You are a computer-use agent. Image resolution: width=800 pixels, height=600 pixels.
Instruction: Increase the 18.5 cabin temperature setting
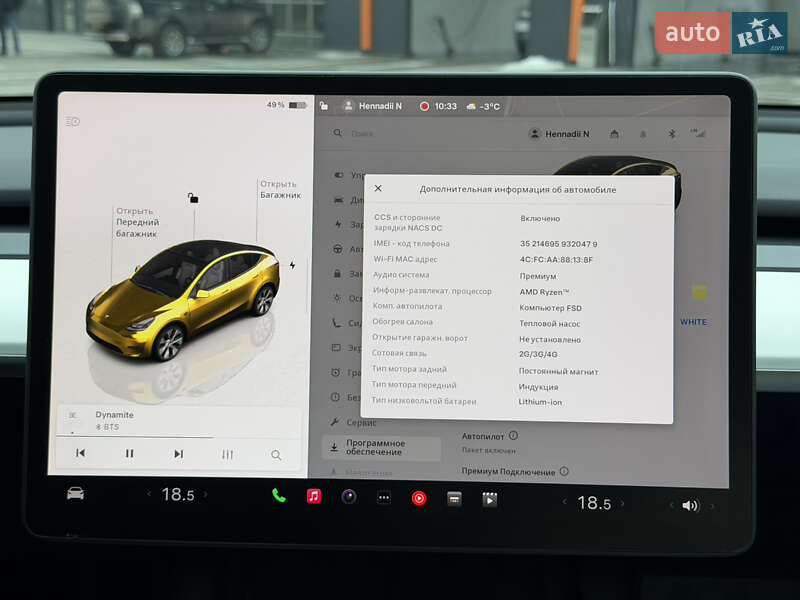coord(206,494)
